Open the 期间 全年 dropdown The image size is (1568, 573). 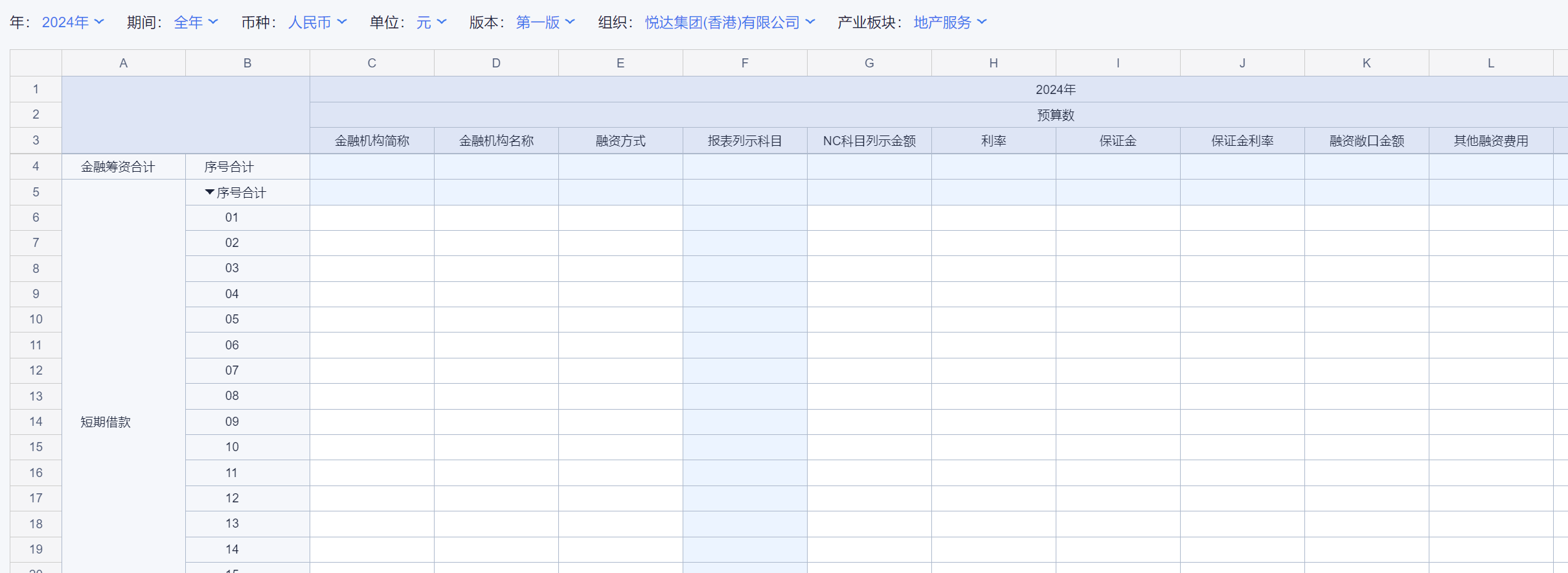(196, 22)
